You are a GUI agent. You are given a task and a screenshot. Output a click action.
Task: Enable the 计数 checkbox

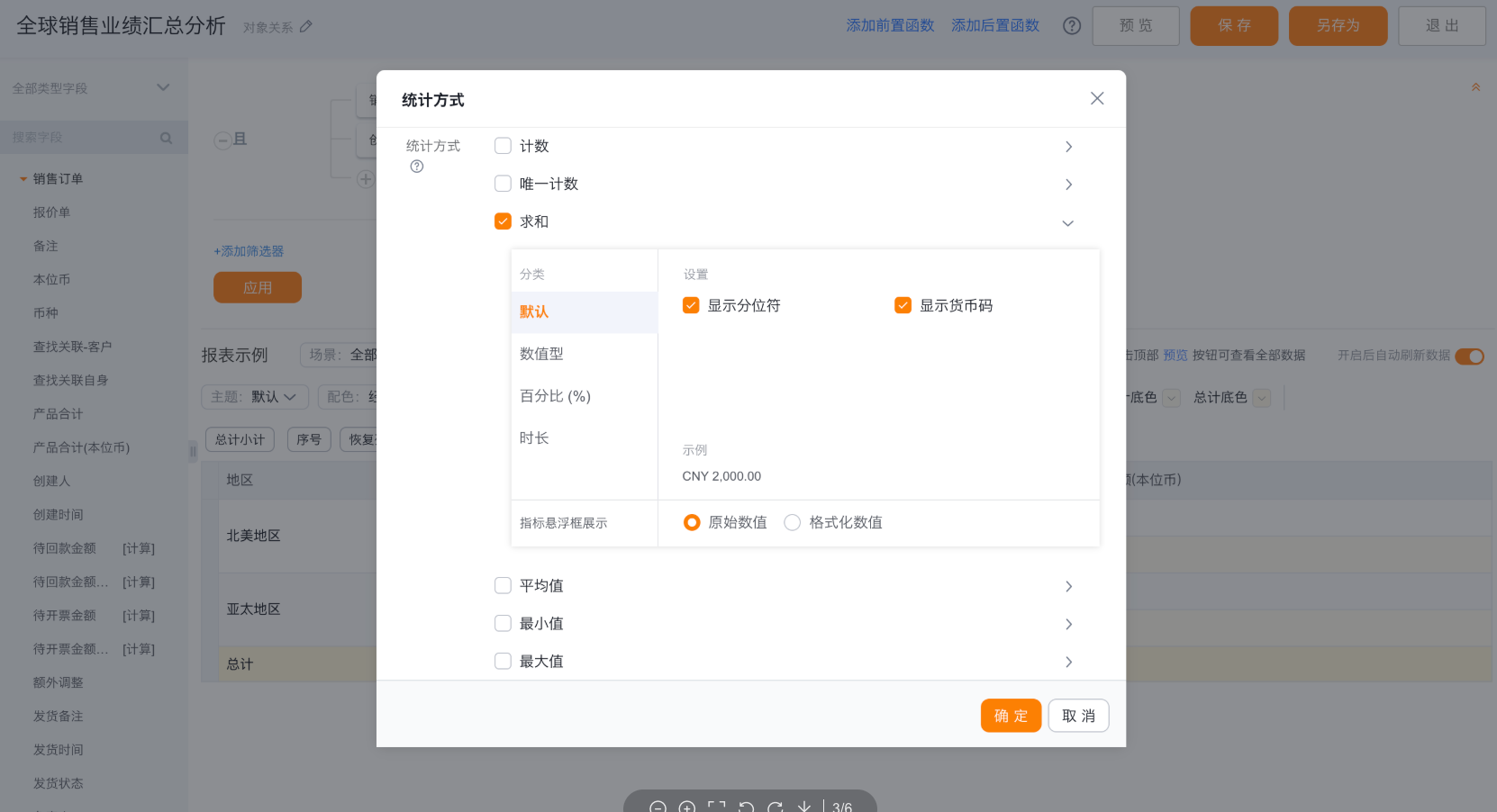click(x=503, y=146)
